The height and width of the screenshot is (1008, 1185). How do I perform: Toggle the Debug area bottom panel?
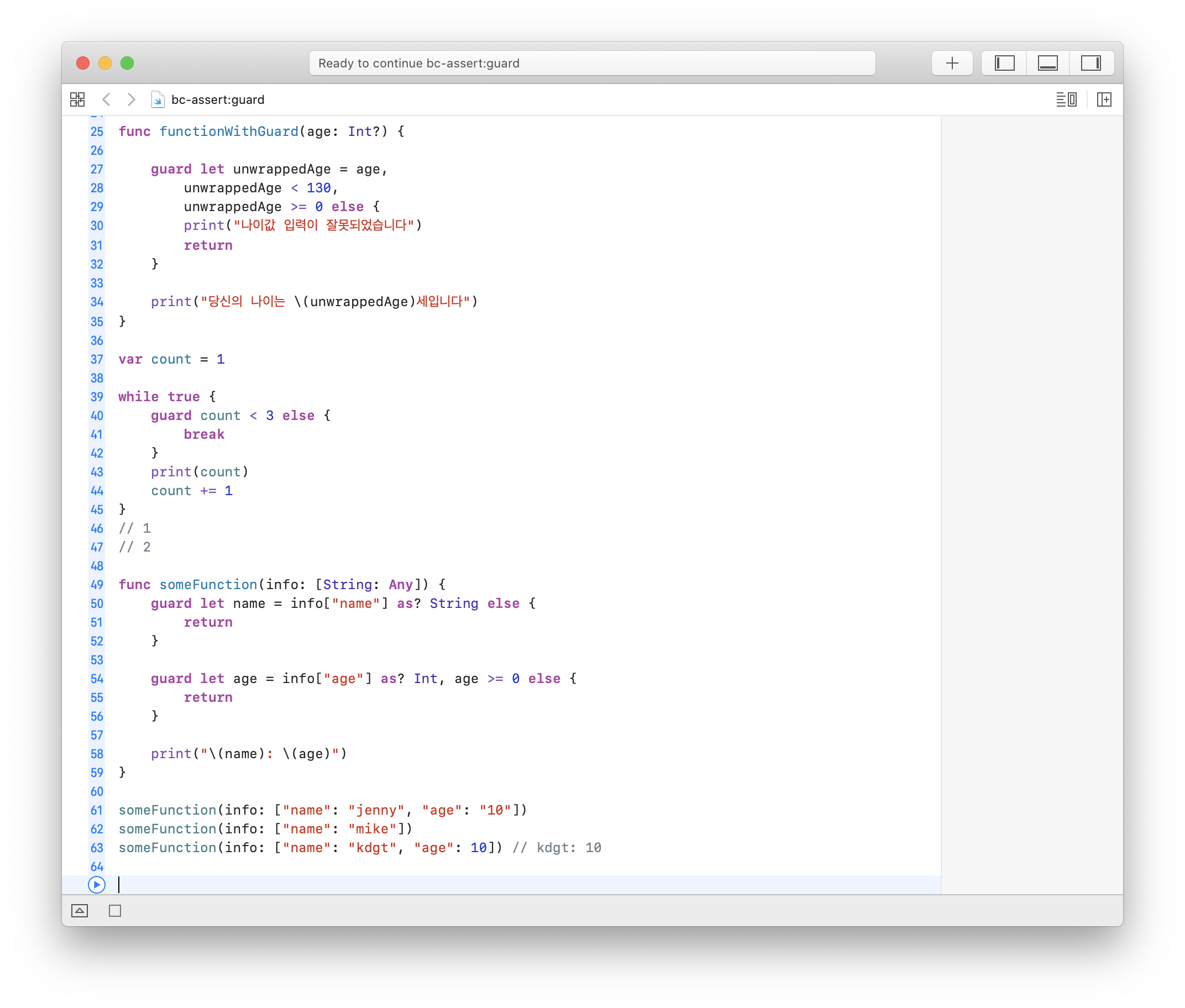1047,63
